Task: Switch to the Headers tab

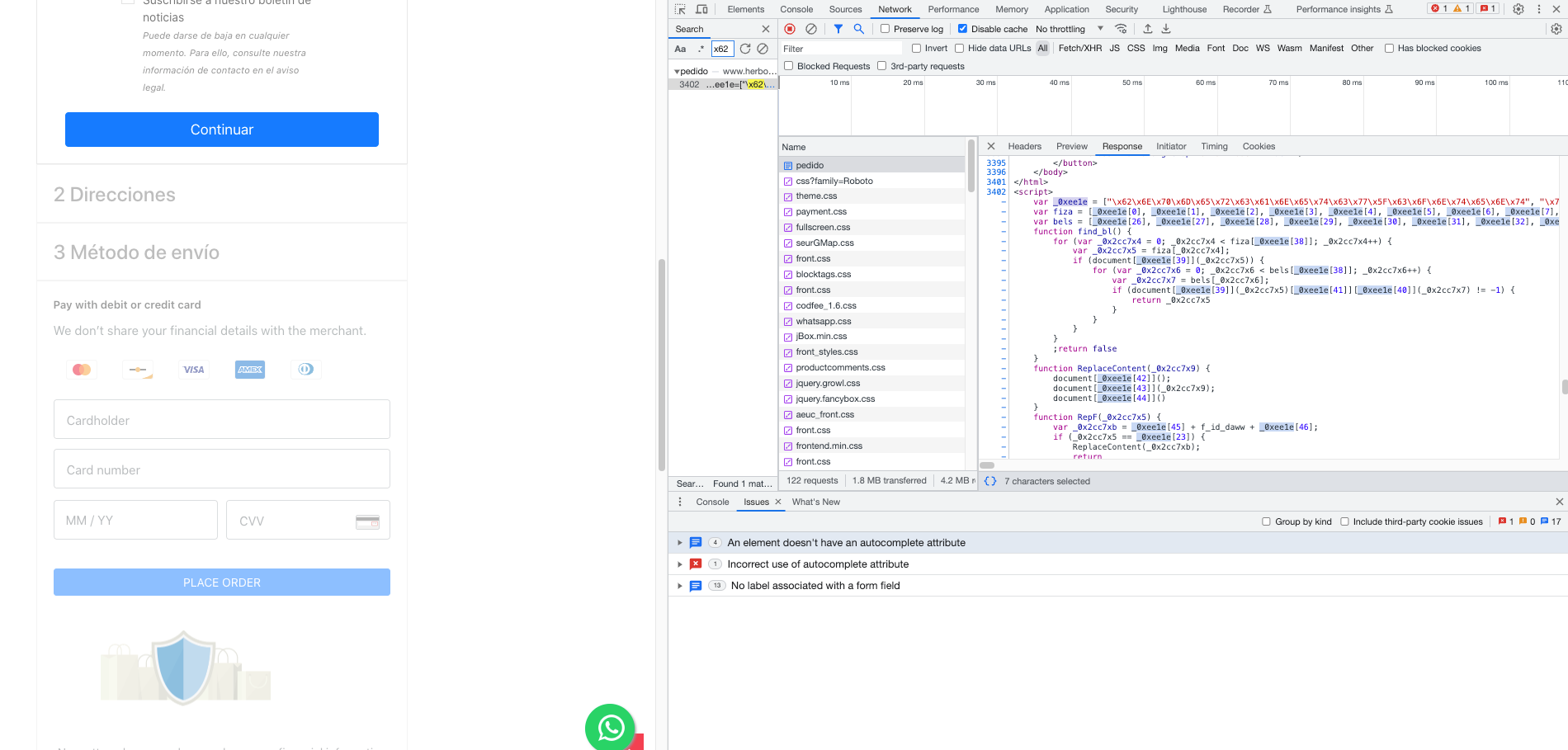Action: [1024, 146]
